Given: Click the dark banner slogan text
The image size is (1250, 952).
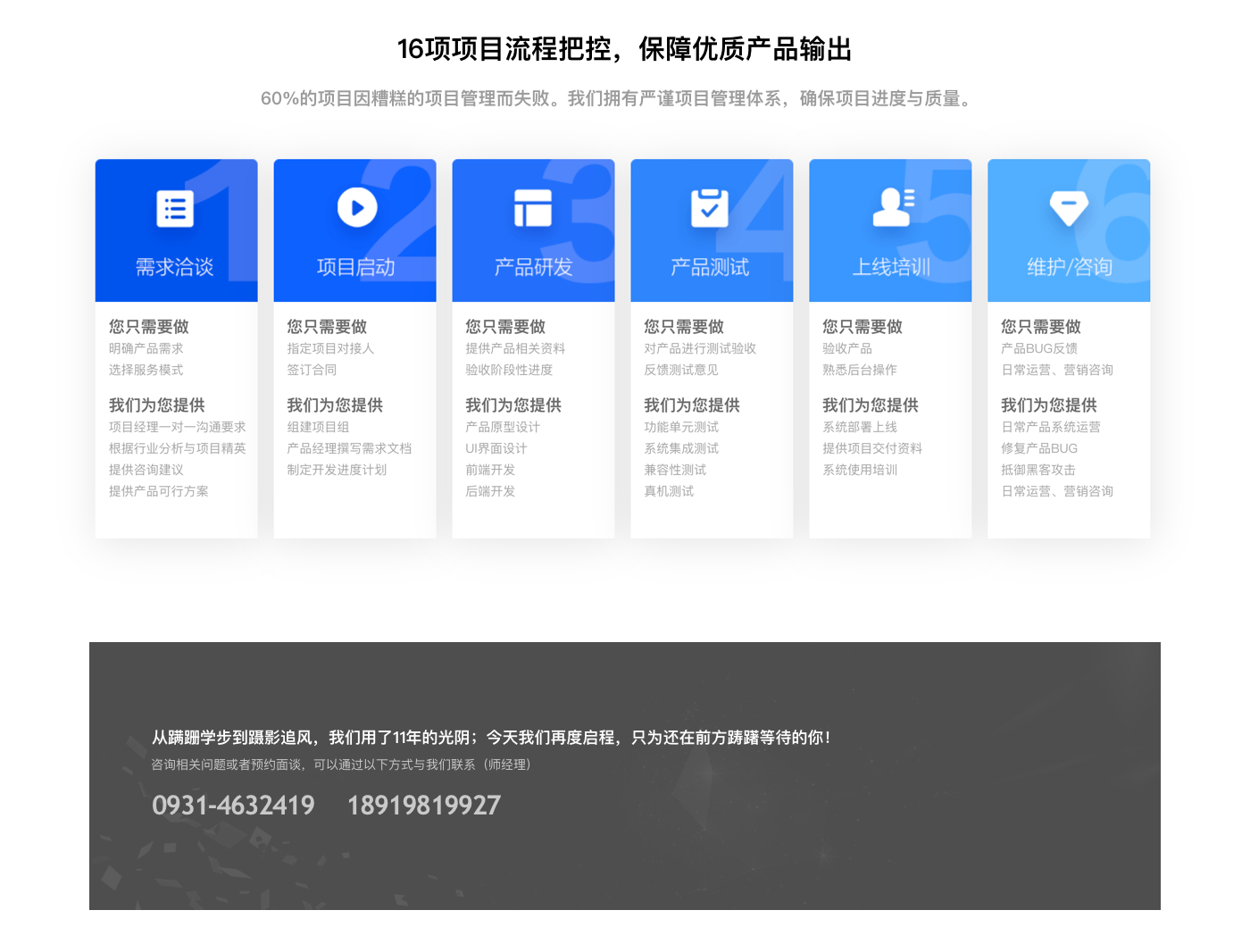Looking at the screenshot, I should coord(491,738).
